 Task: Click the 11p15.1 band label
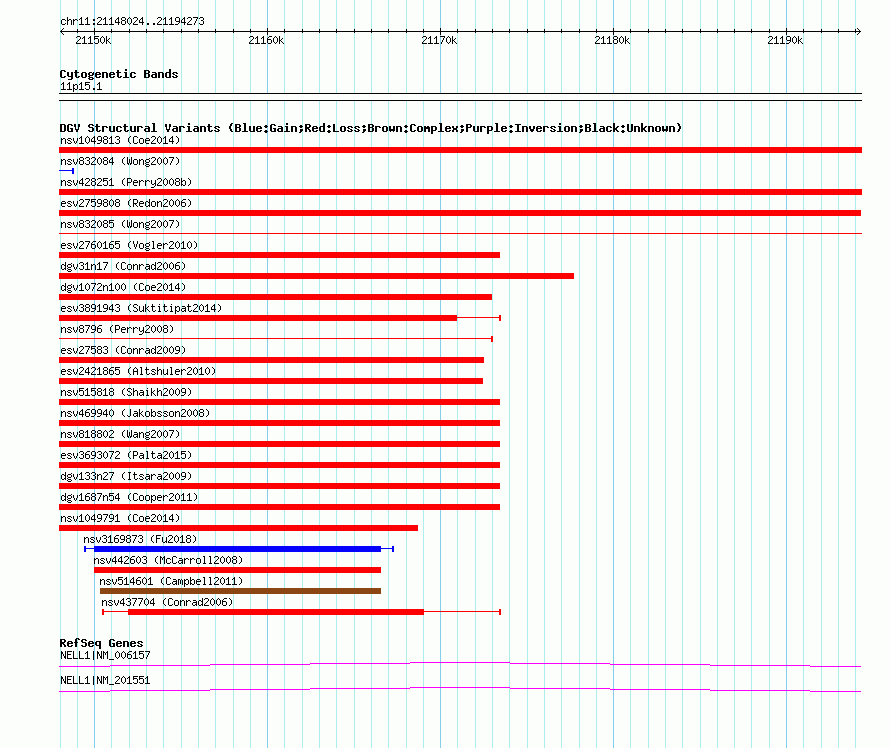point(81,86)
